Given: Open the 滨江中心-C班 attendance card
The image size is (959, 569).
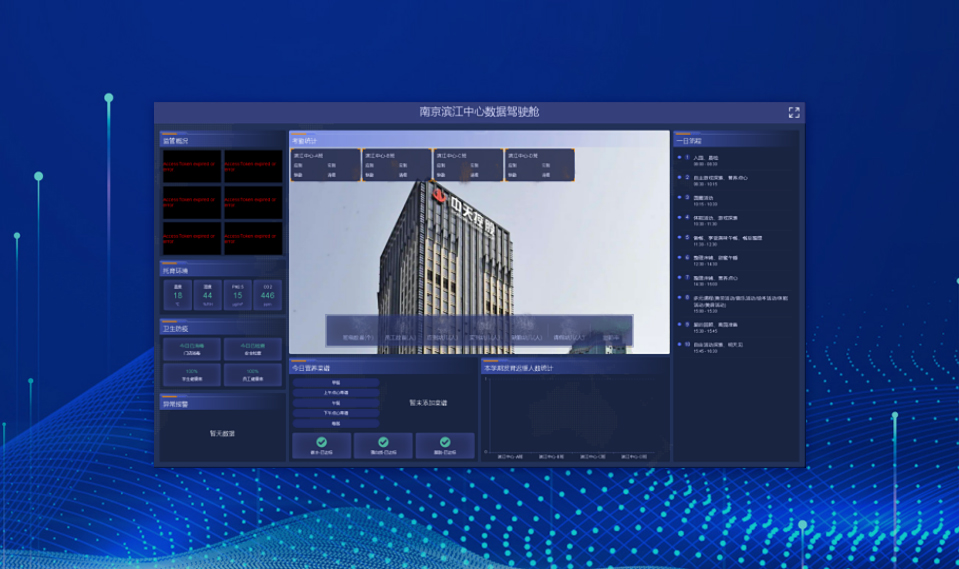Looking at the screenshot, I should point(468,165).
